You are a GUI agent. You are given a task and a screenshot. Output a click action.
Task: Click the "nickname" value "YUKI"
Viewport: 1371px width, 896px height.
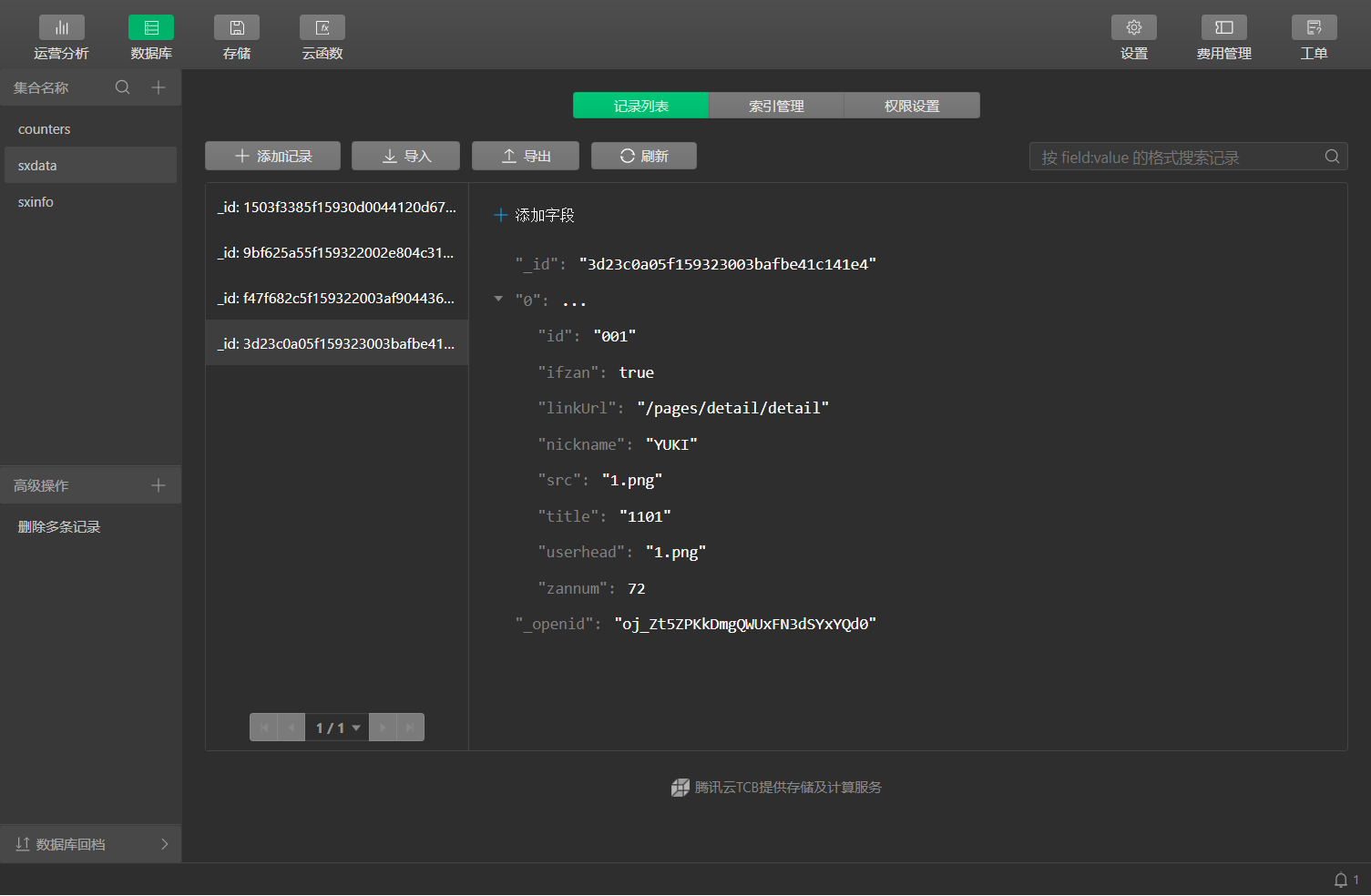[671, 444]
